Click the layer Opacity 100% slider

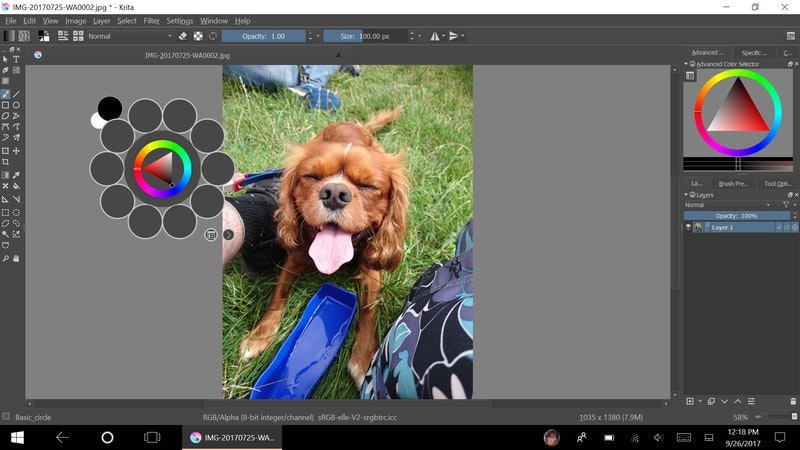tap(736, 215)
